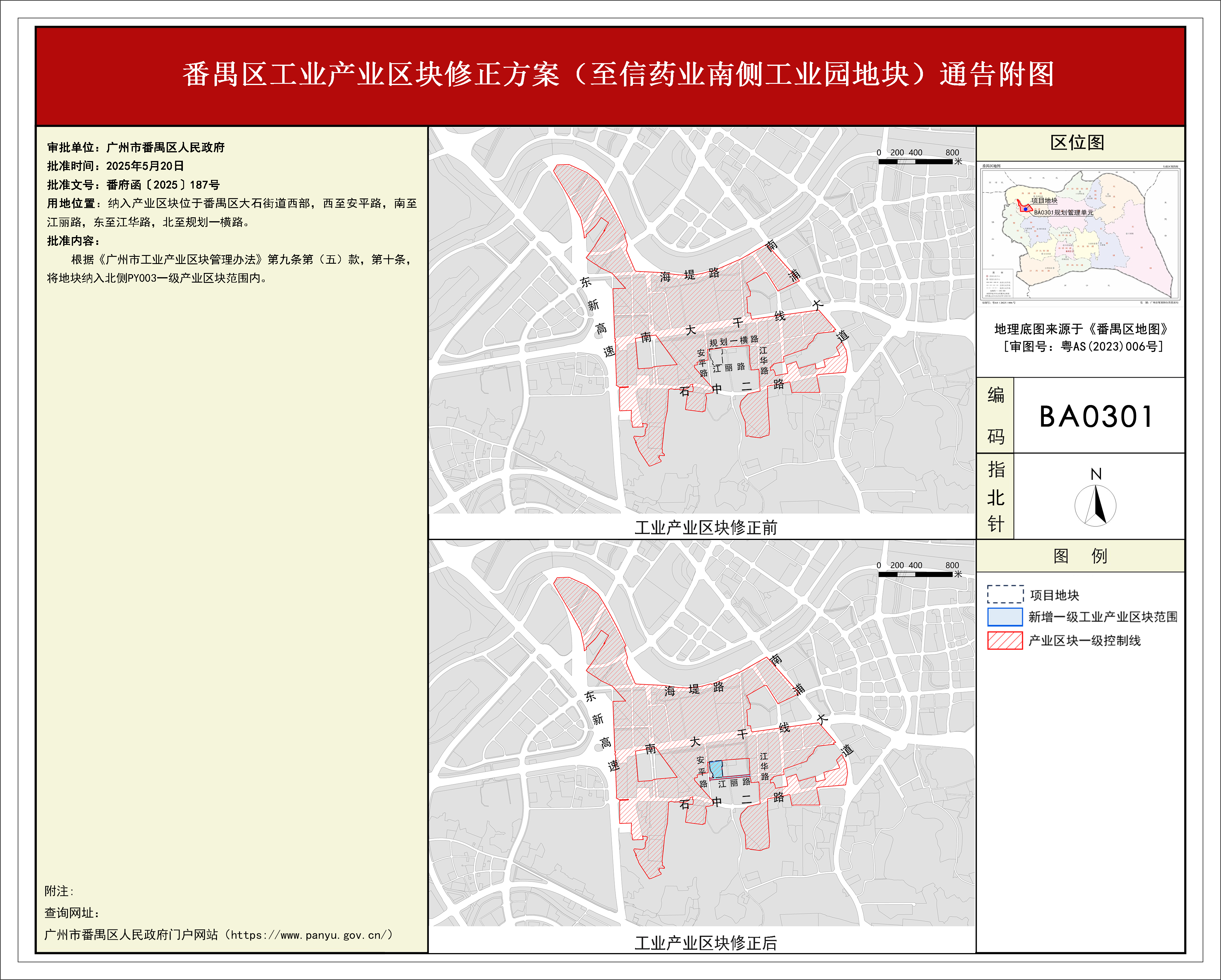Viewport: 1221px width, 980px height.
Task: Click the scale bar in lower map
Action: coord(915,574)
